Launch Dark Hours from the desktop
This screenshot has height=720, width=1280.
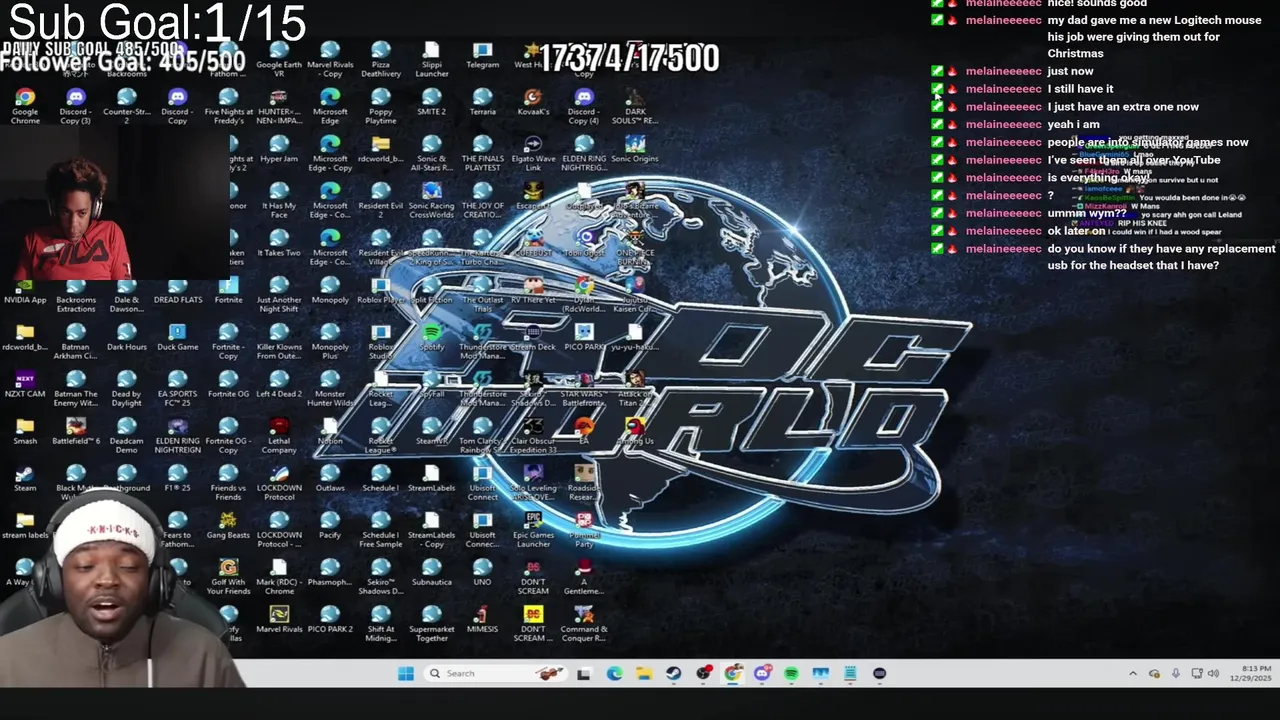127,336
